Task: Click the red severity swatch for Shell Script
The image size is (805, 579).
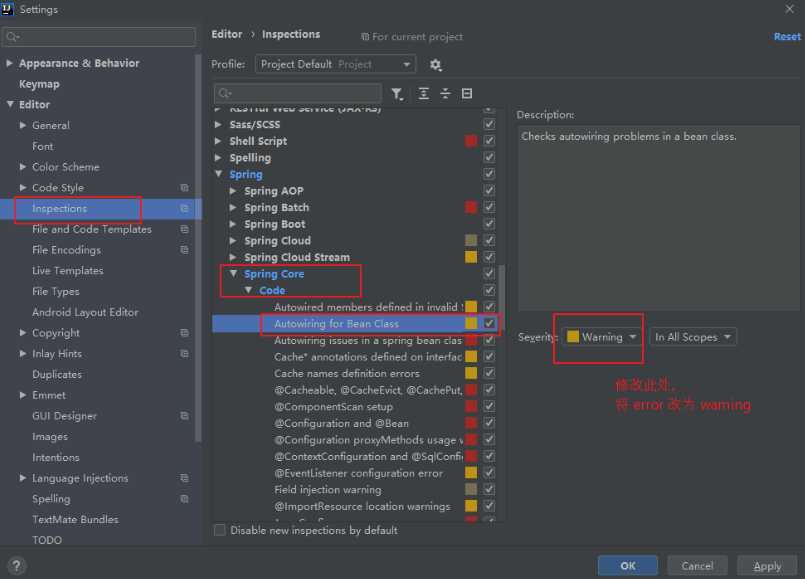Action: (x=471, y=141)
